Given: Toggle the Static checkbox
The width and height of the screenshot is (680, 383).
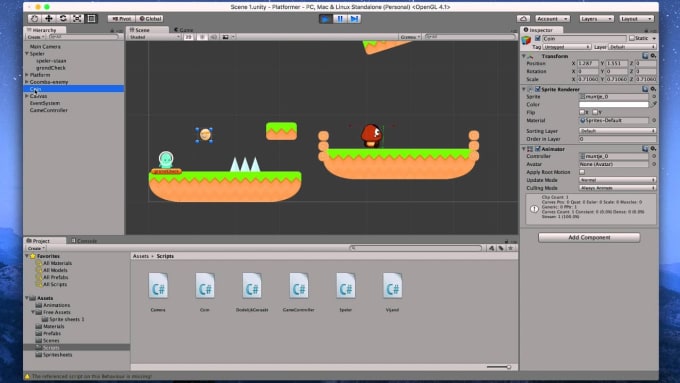Looking at the screenshot, I should pos(631,39).
